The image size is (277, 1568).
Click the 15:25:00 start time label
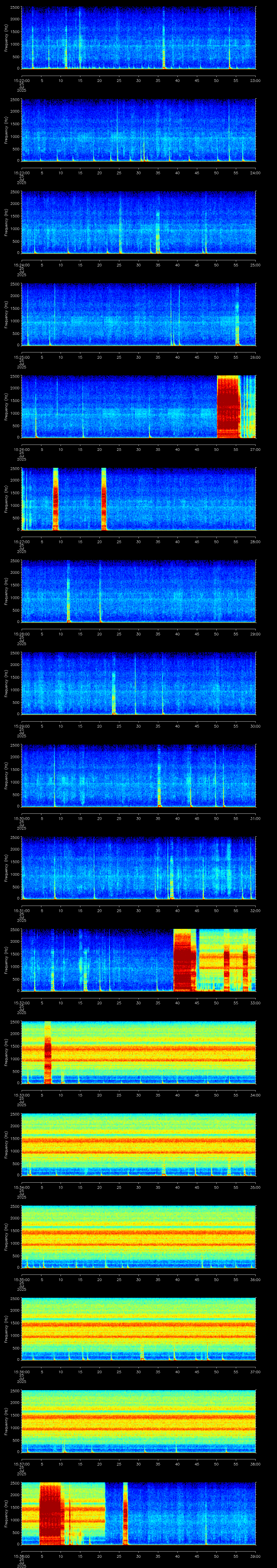tap(21, 357)
